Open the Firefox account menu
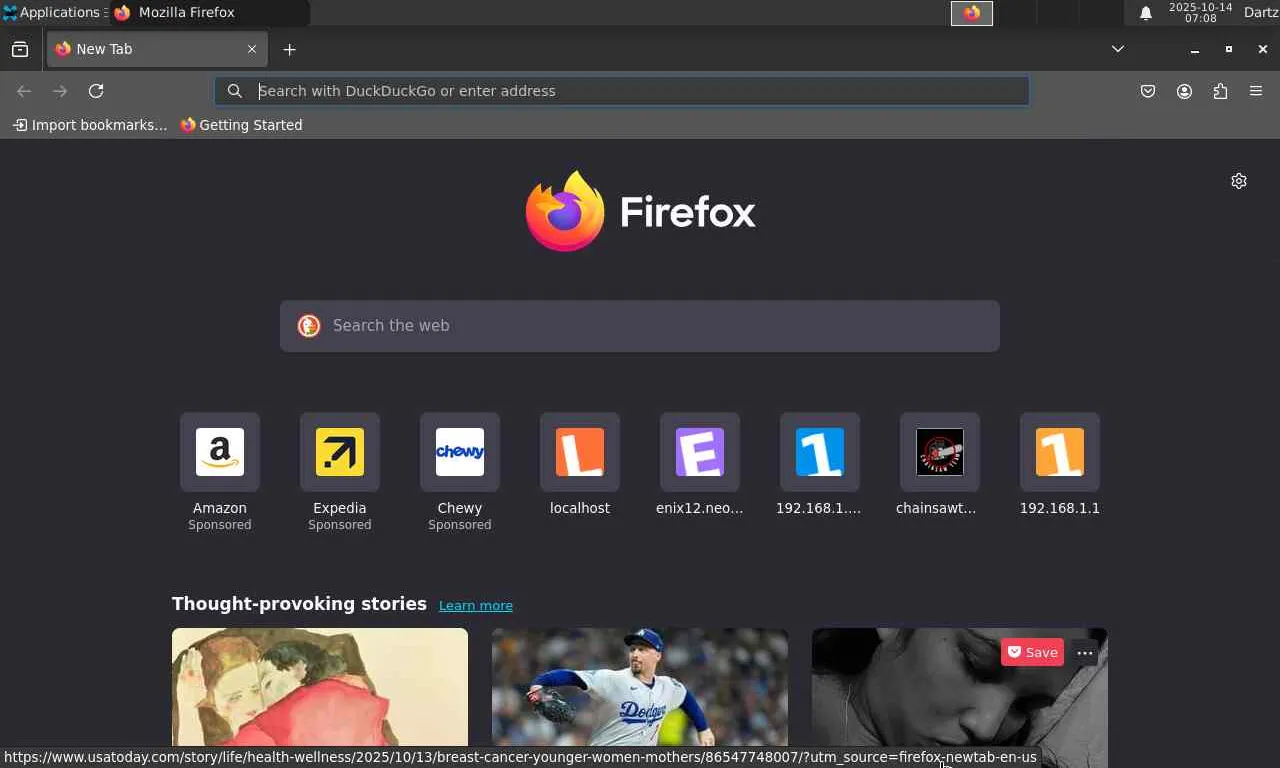Screen dimensions: 1280x768 [1184, 91]
